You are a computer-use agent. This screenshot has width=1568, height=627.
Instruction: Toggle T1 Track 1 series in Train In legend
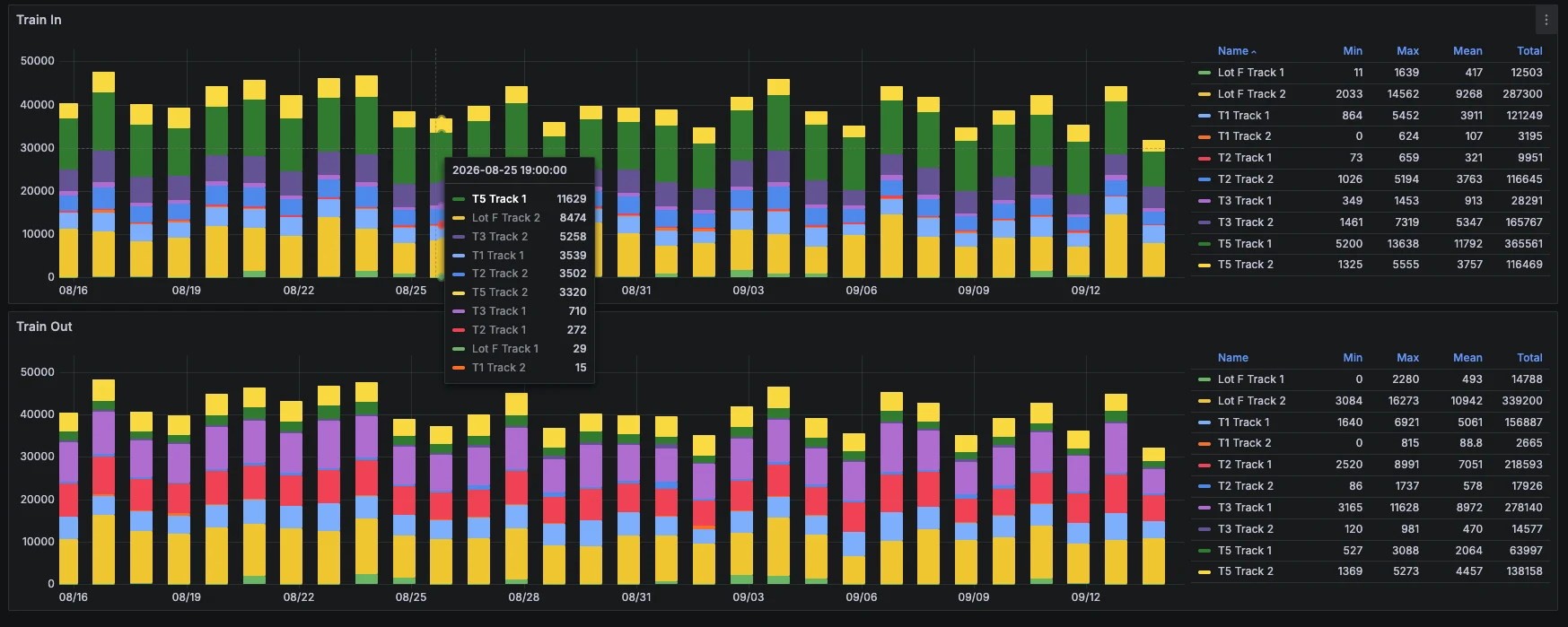[x=1243, y=116]
